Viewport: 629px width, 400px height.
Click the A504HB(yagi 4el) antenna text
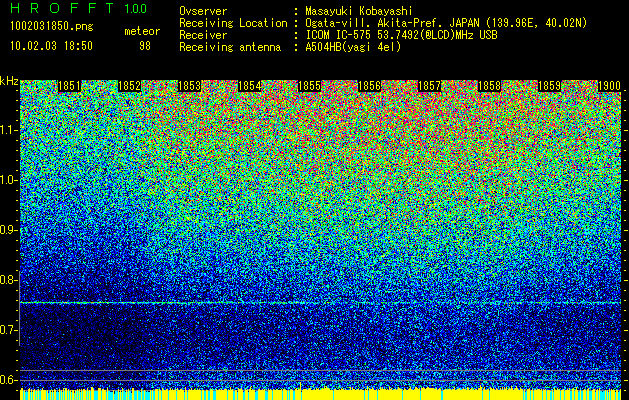pos(353,47)
